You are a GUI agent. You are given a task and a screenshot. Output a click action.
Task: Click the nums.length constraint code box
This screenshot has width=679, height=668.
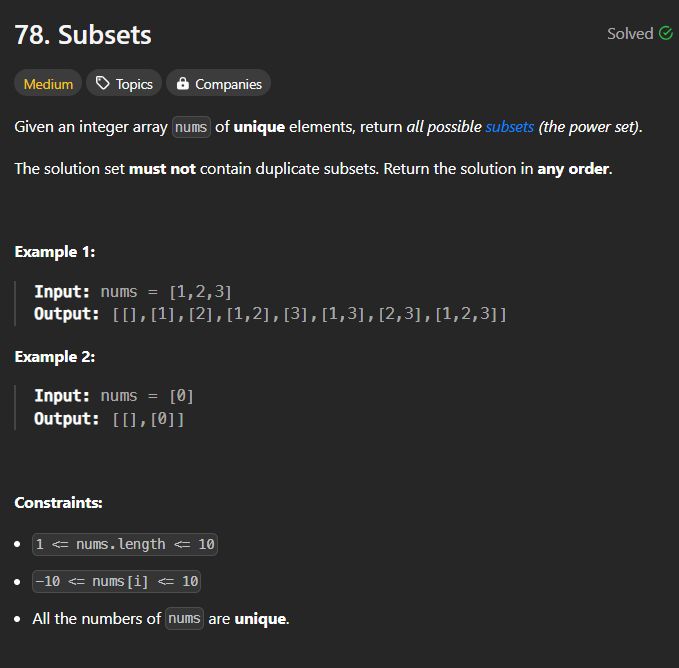[125, 544]
